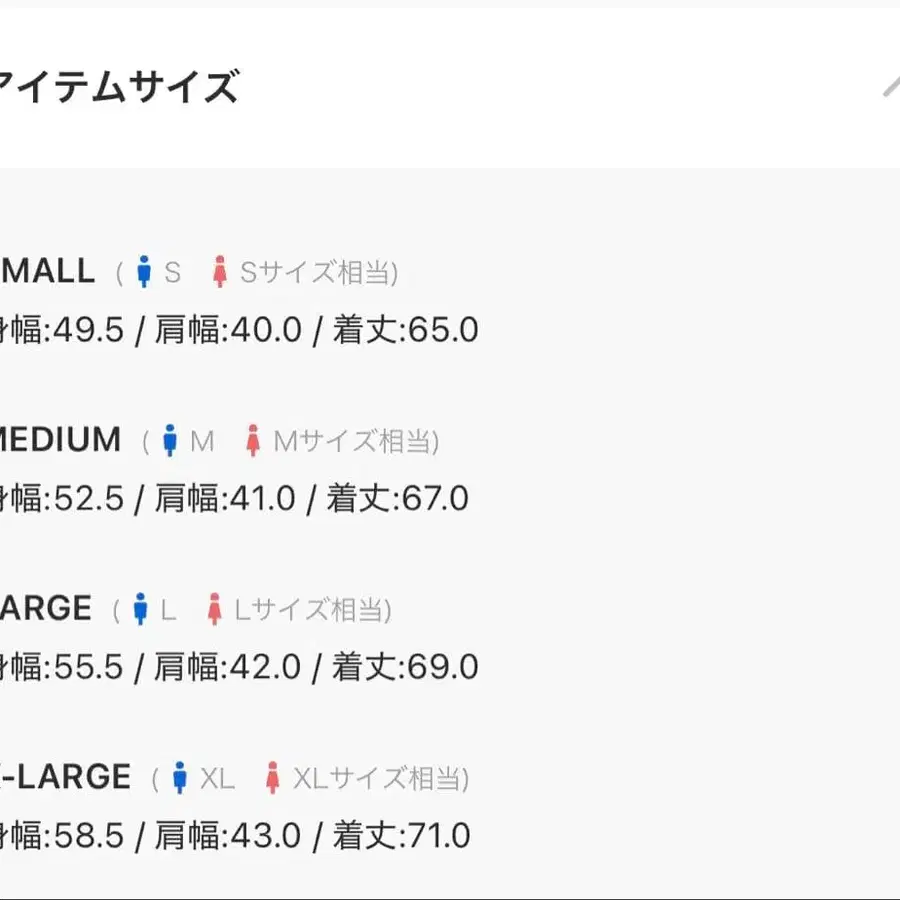Click the blue male icon beside LARGE
Screen dimensions: 900x900
pos(141,609)
